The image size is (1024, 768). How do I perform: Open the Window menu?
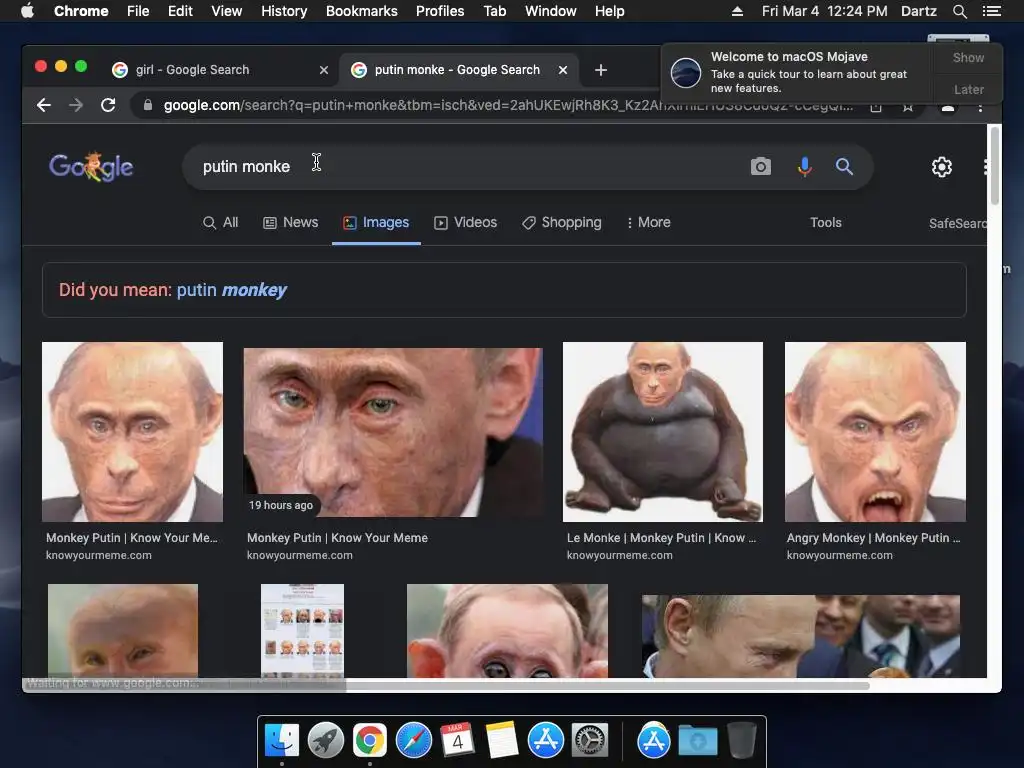point(551,11)
